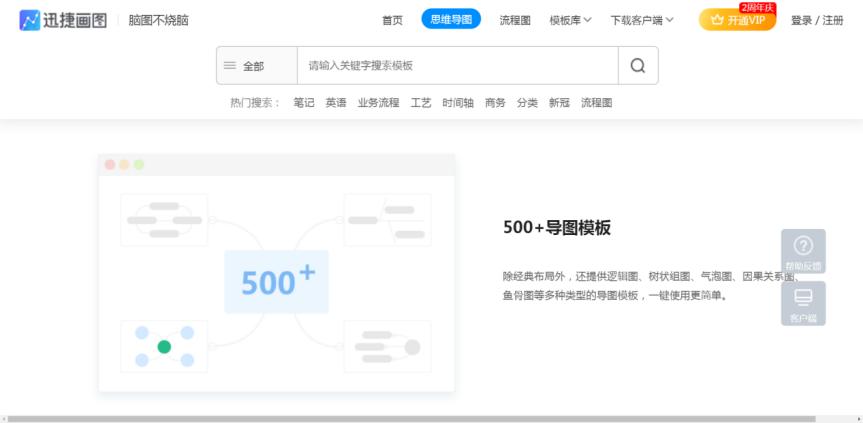The width and height of the screenshot is (863, 423).
Task: Open the 流程图 navigation item
Action: click(x=515, y=20)
